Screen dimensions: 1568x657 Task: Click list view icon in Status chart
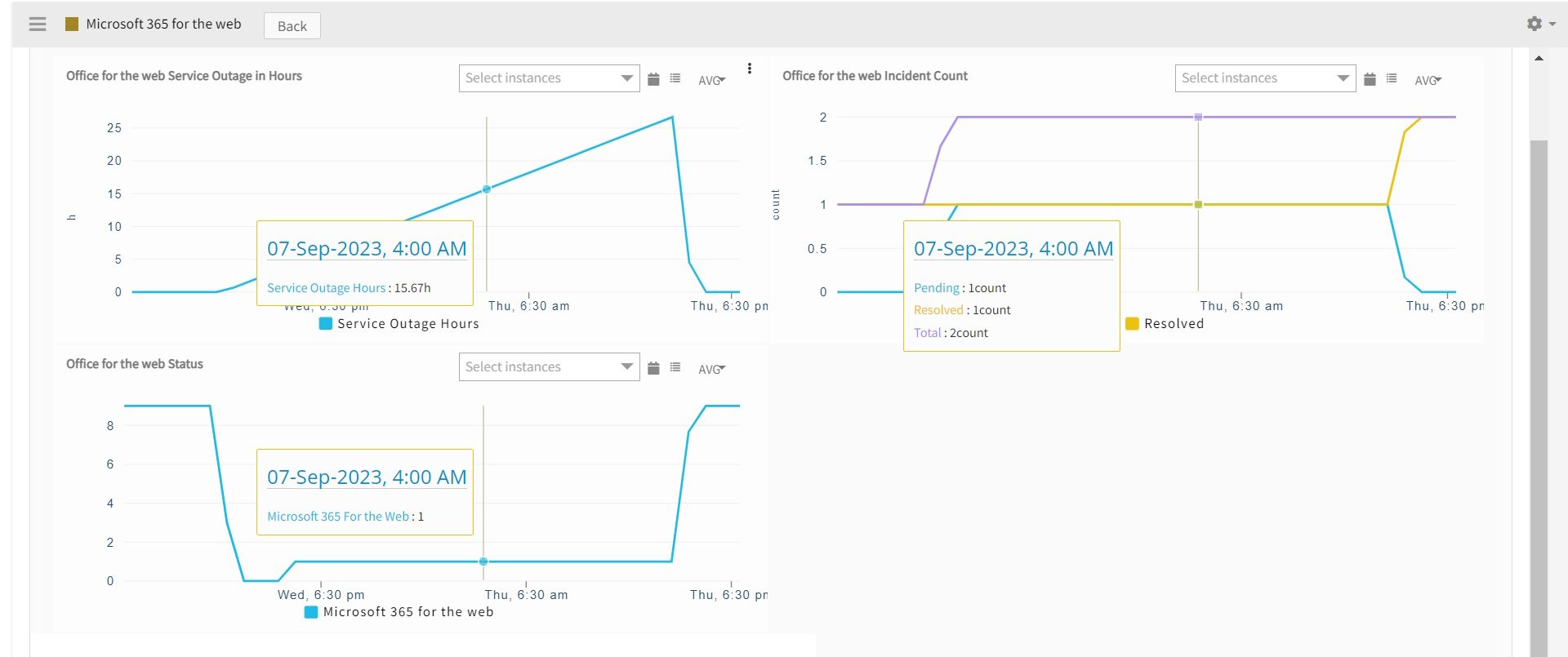[x=675, y=367]
